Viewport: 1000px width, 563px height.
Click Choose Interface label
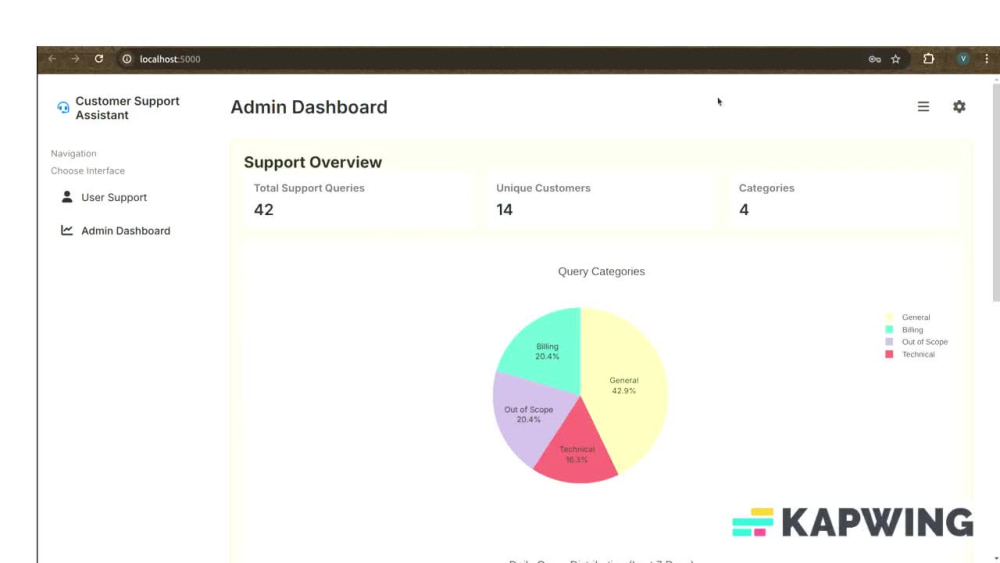pos(87,171)
